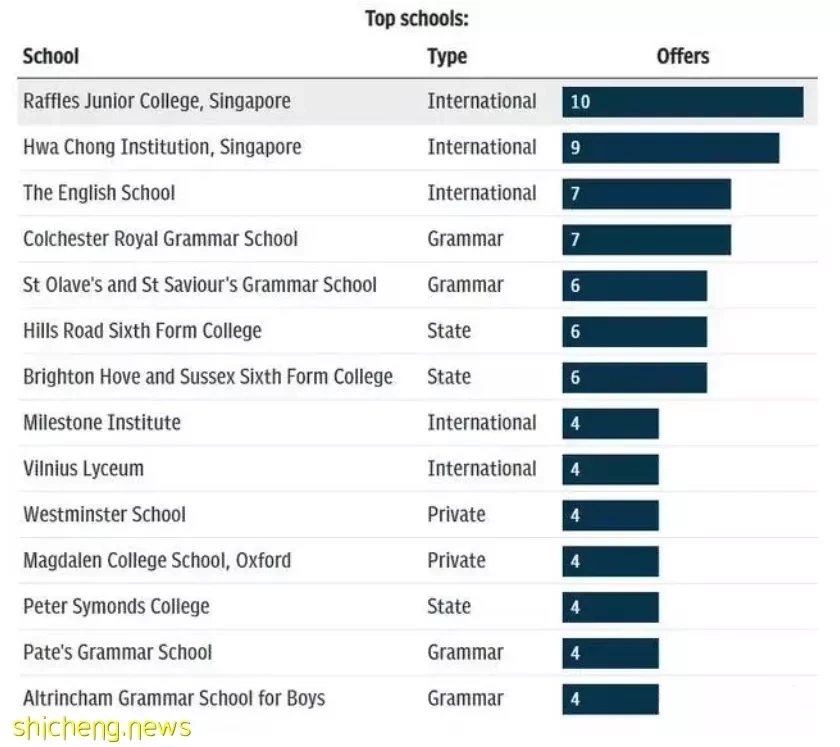
Task: Click Hwa Chong Institution, Singapore name
Action: pyautogui.click(x=162, y=147)
